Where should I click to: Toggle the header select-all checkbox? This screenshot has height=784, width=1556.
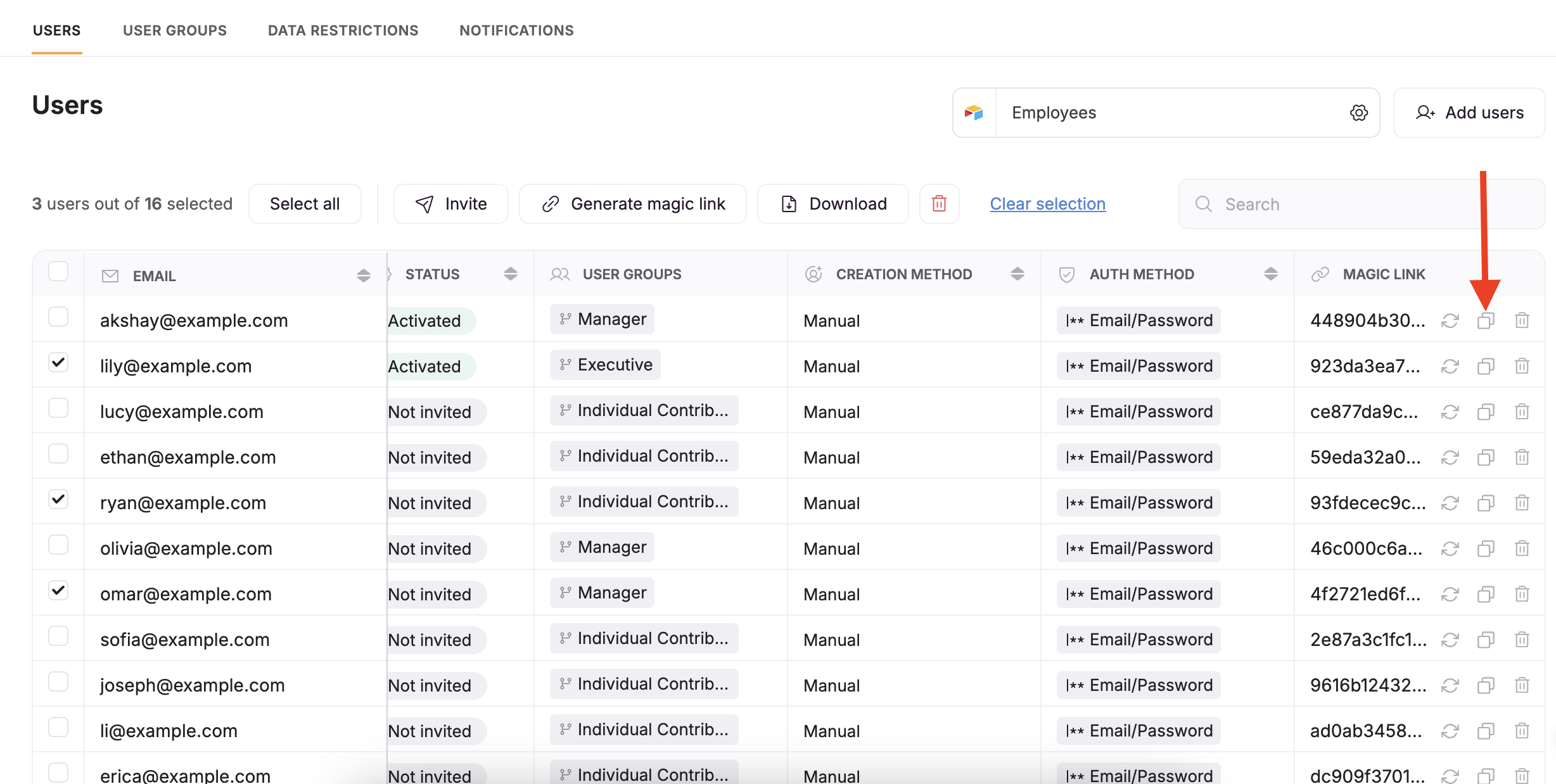coord(58,271)
